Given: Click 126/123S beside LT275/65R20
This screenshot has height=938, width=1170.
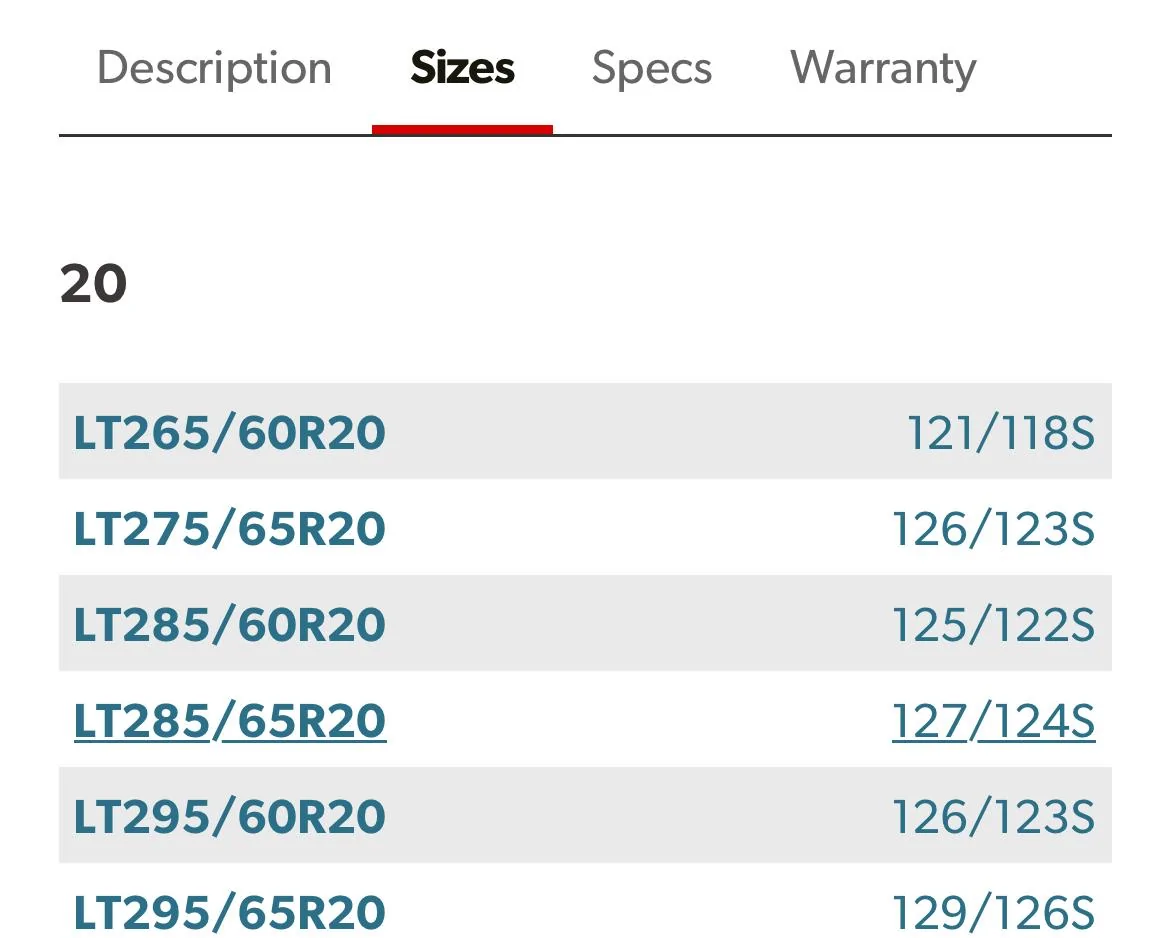Looking at the screenshot, I should [x=993, y=529].
